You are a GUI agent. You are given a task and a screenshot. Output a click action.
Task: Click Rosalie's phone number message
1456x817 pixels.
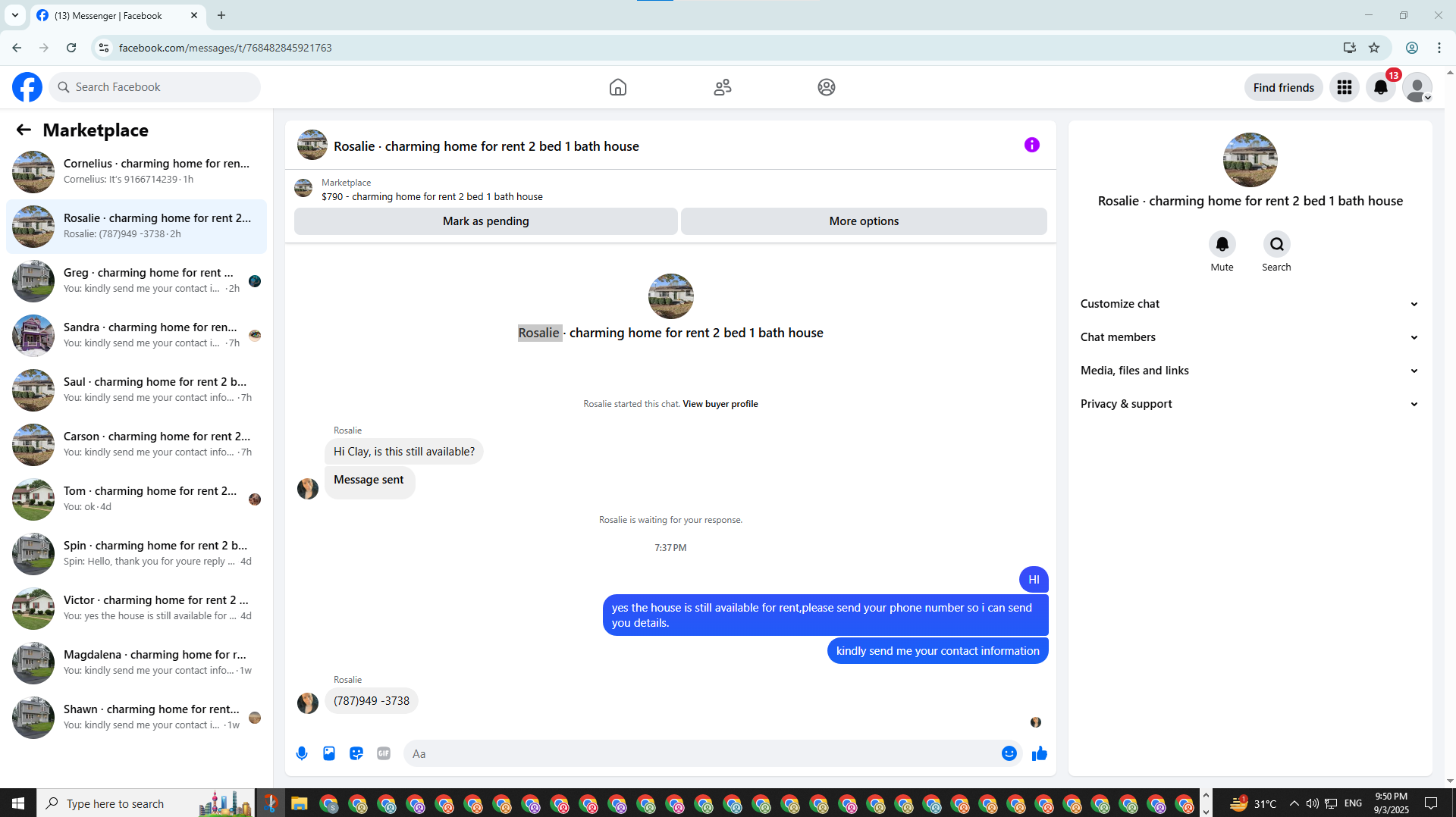point(372,701)
